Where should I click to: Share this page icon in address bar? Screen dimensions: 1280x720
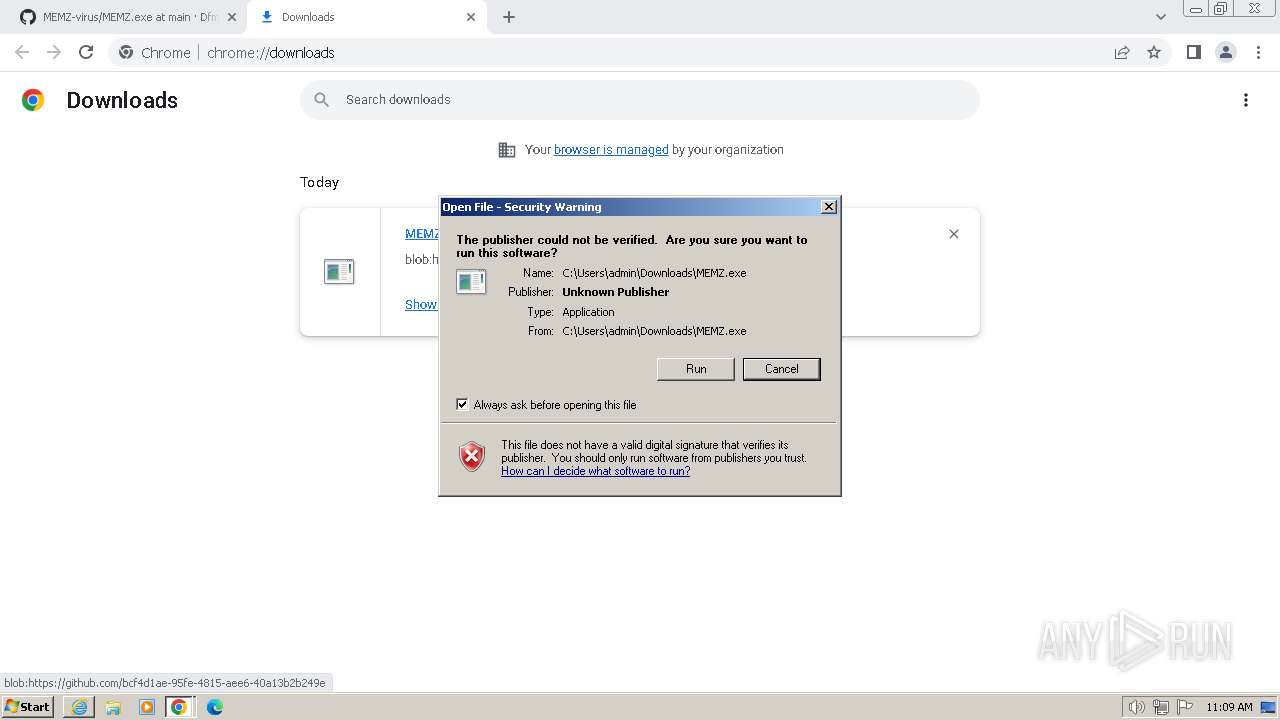(1122, 53)
